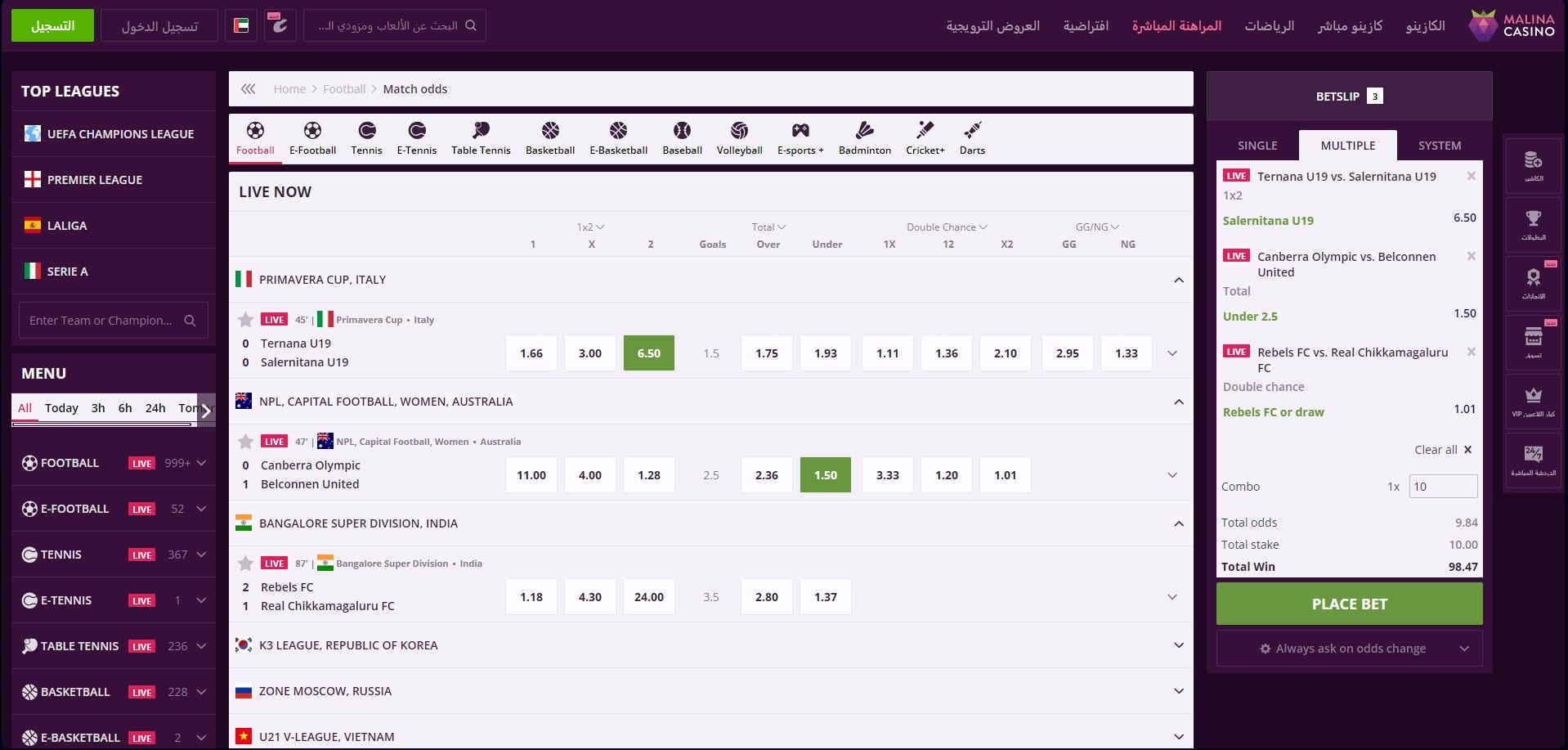This screenshot has height=750, width=1568.
Task: Select the 24h time filter
Action: [155, 408]
